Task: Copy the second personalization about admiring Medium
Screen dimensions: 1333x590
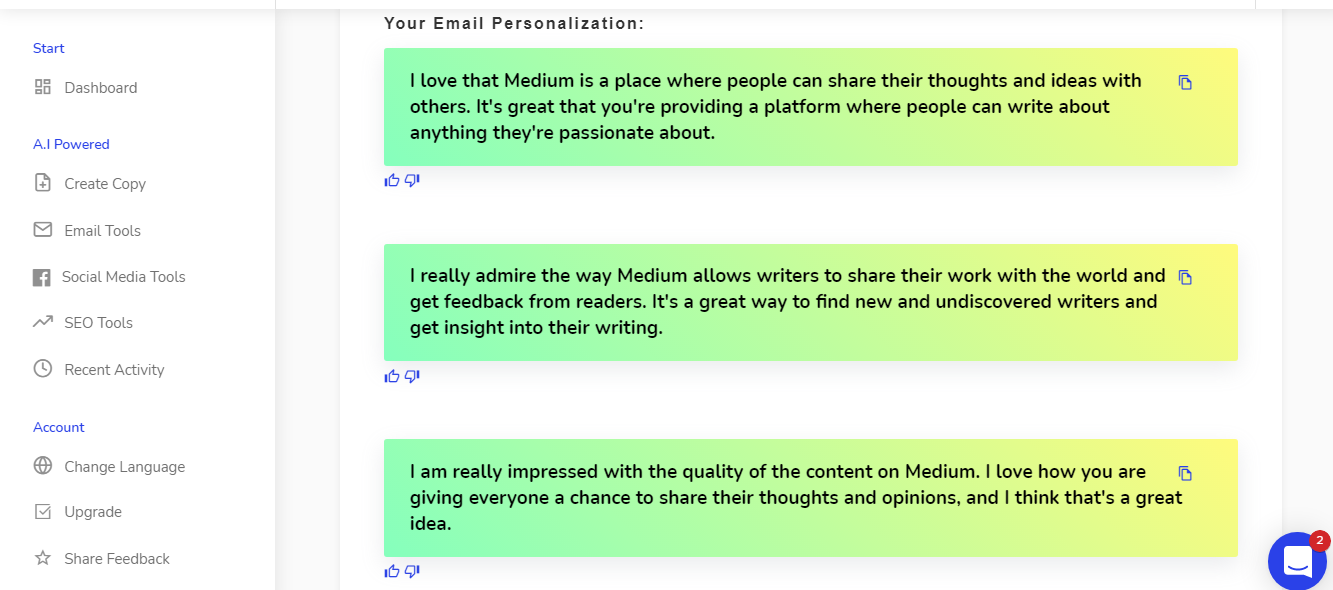Action: pyautogui.click(x=1185, y=278)
